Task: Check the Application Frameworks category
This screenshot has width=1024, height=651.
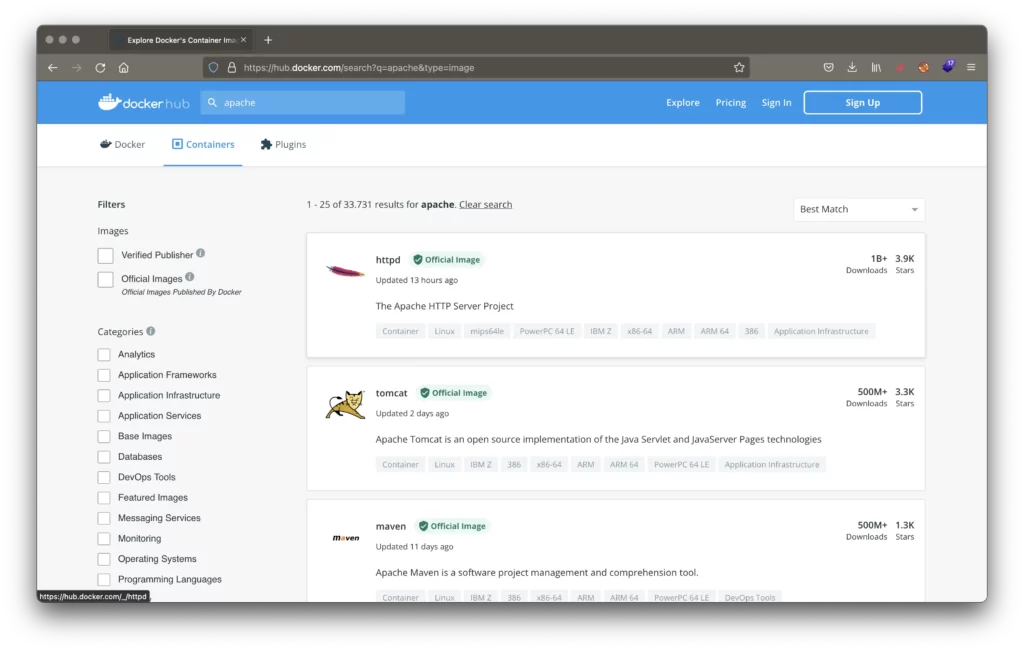Action: click(x=104, y=375)
